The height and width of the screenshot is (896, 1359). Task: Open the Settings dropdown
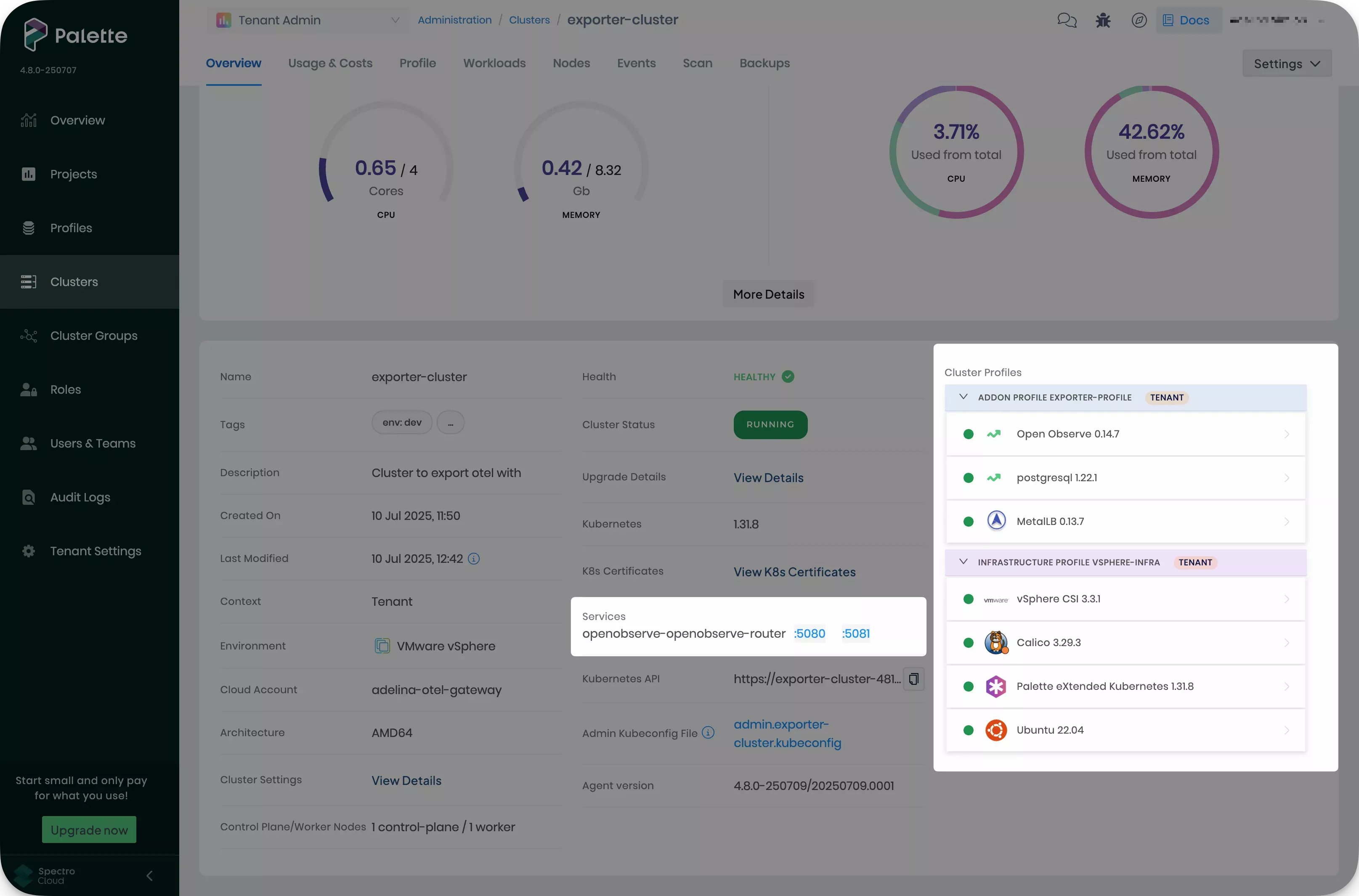(x=1286, y=64)
